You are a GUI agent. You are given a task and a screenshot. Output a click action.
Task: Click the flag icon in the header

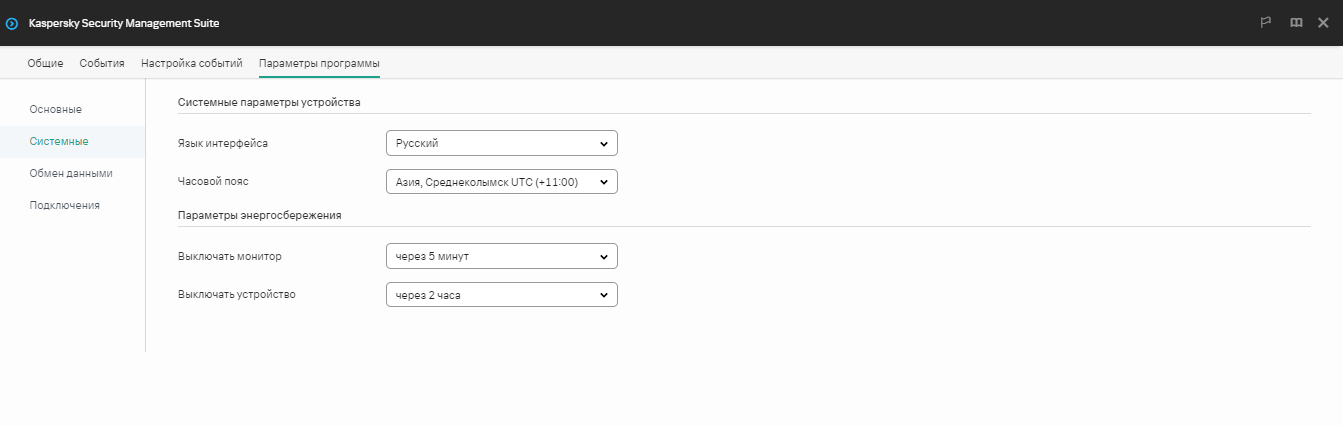pos(1266,23)
